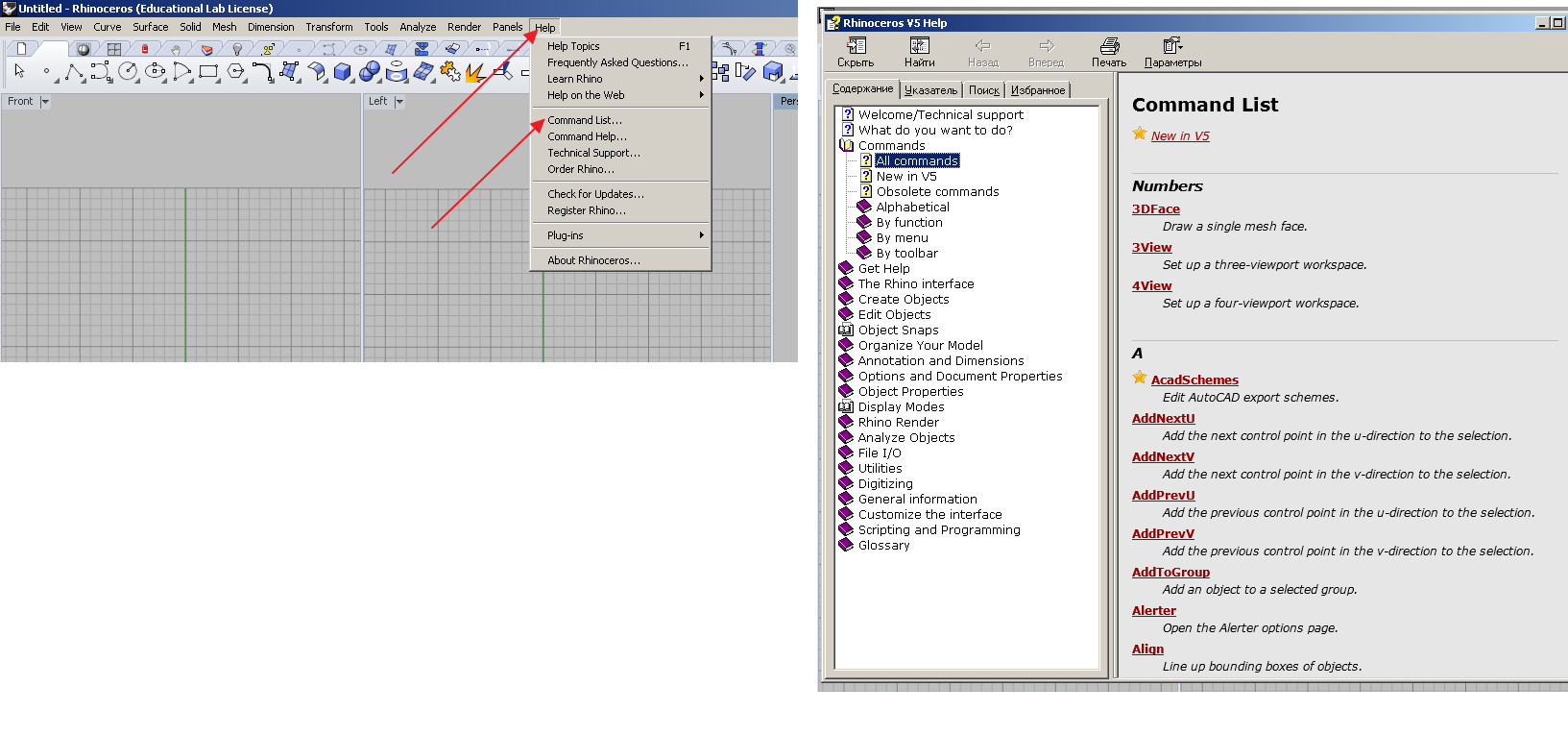This screenshot has height=735, width=1568.
Task: Open the Параметры options button
Action: [1172, 53]
